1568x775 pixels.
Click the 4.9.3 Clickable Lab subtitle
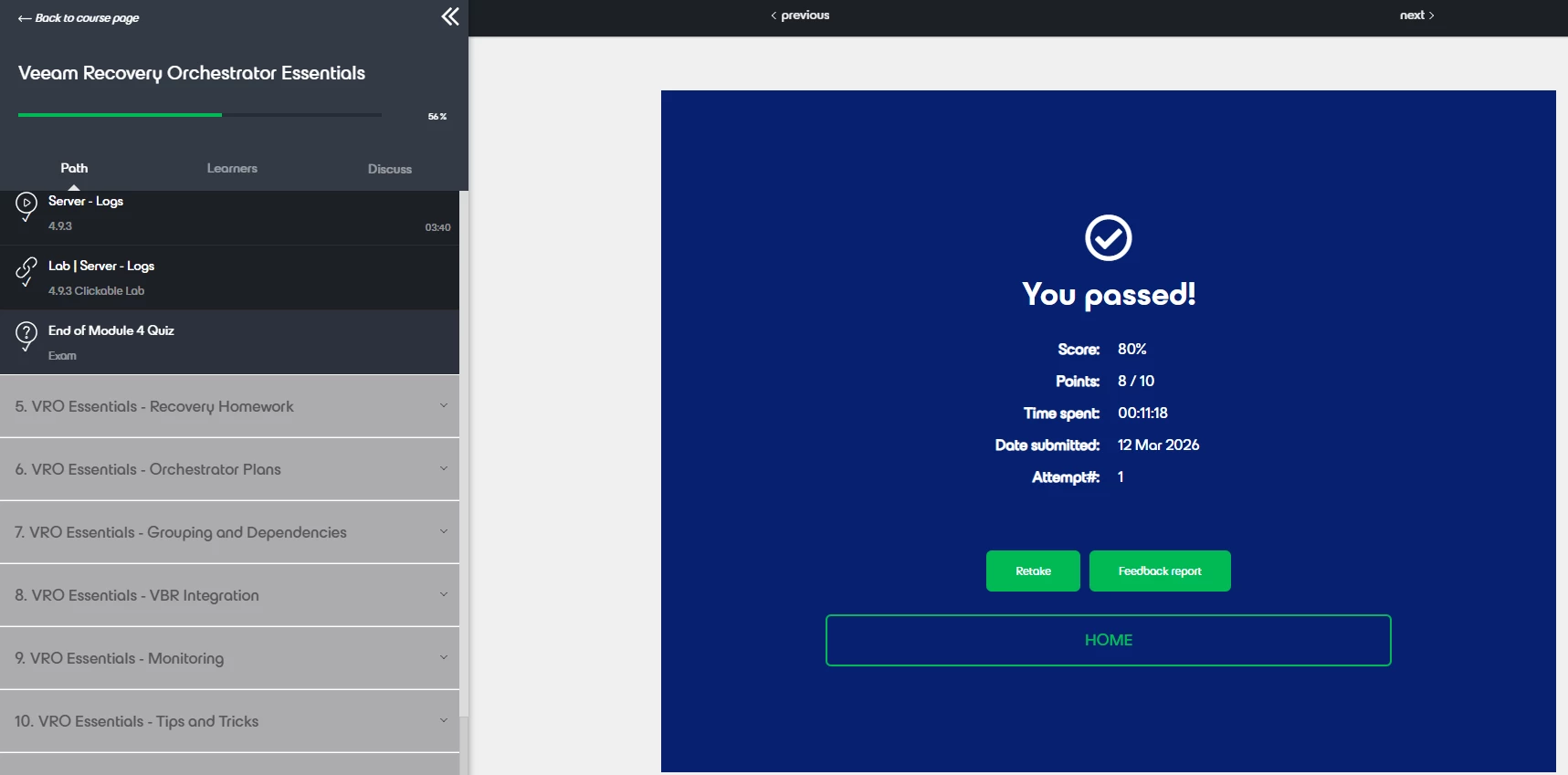point(97,291)
